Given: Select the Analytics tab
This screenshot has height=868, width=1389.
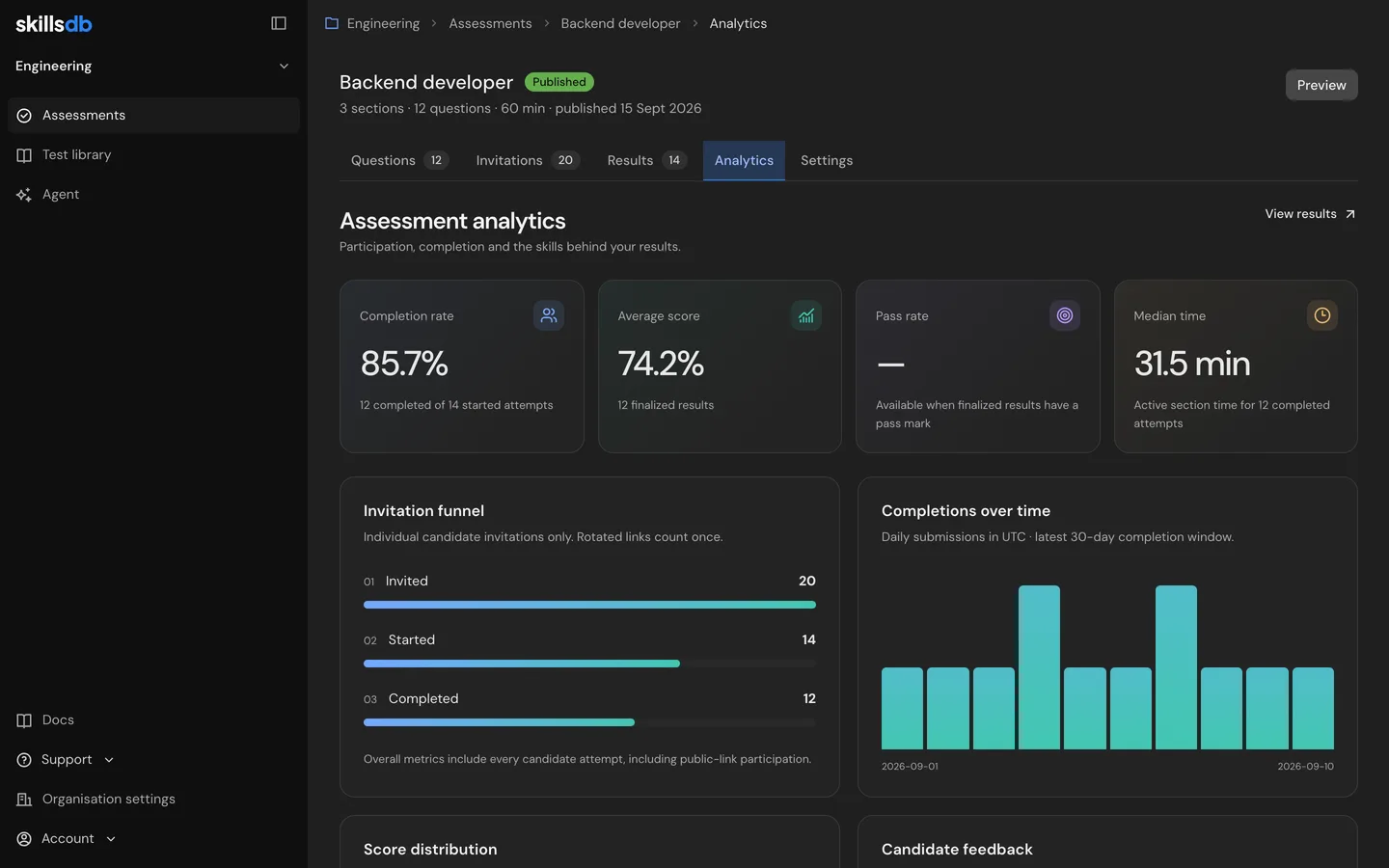Looking at the screenshot, I should (744, 161).
